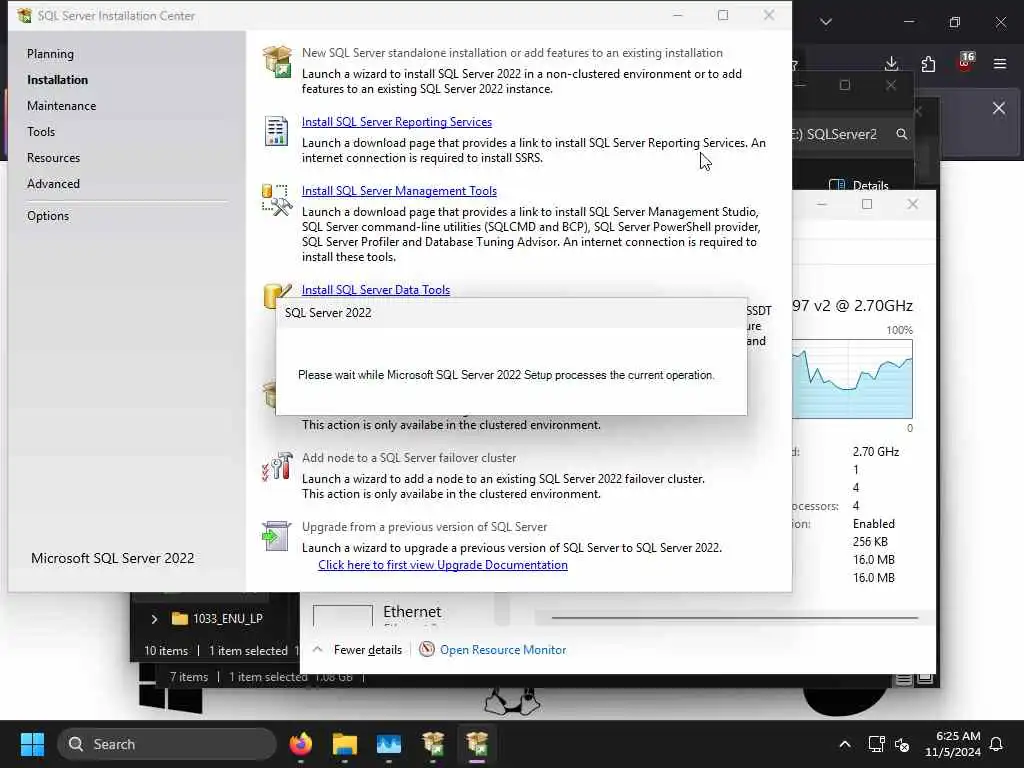Click the taskbar Search box

tap(167, 744)
